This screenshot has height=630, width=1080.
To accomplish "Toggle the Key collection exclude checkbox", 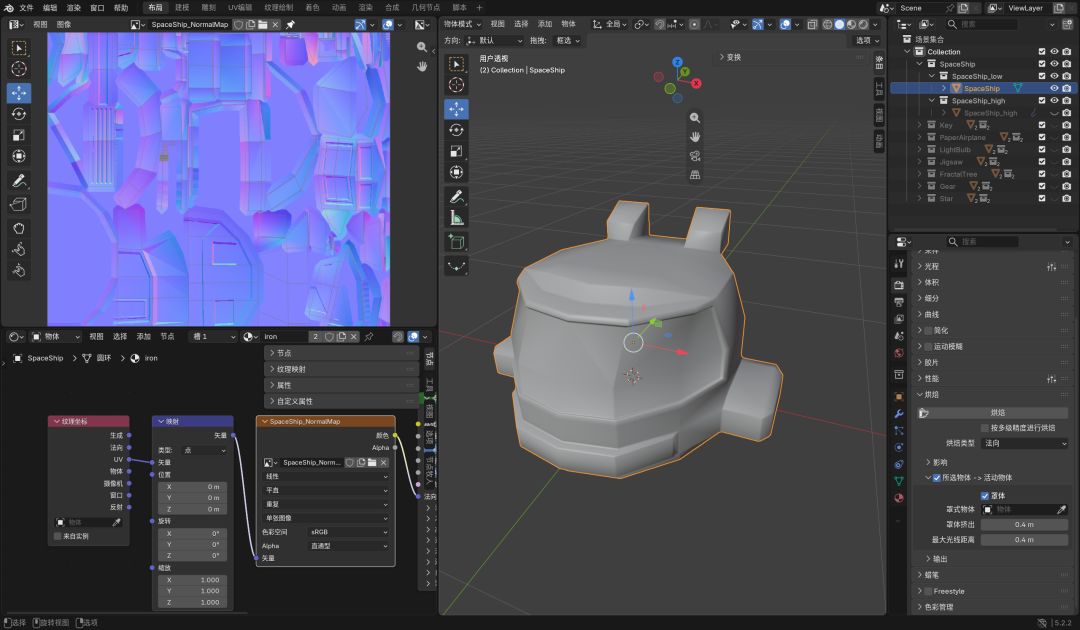I will click(1042, 125).
